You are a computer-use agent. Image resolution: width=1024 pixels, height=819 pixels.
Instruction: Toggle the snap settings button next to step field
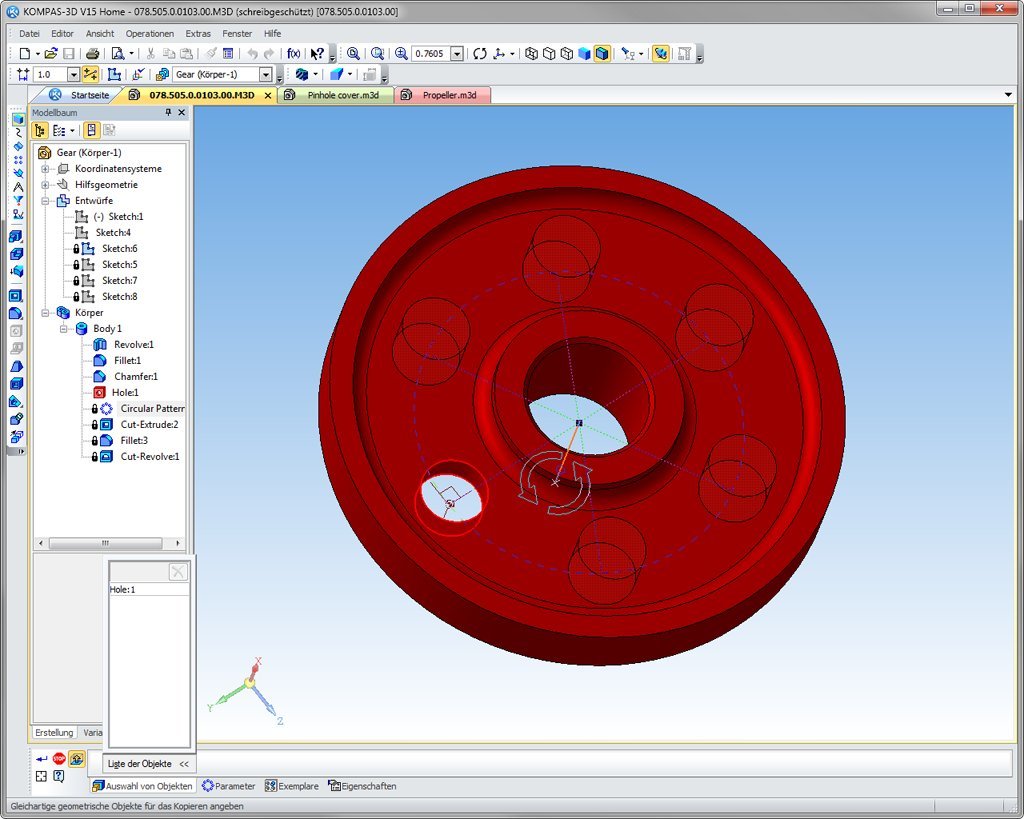pos(90,74)
